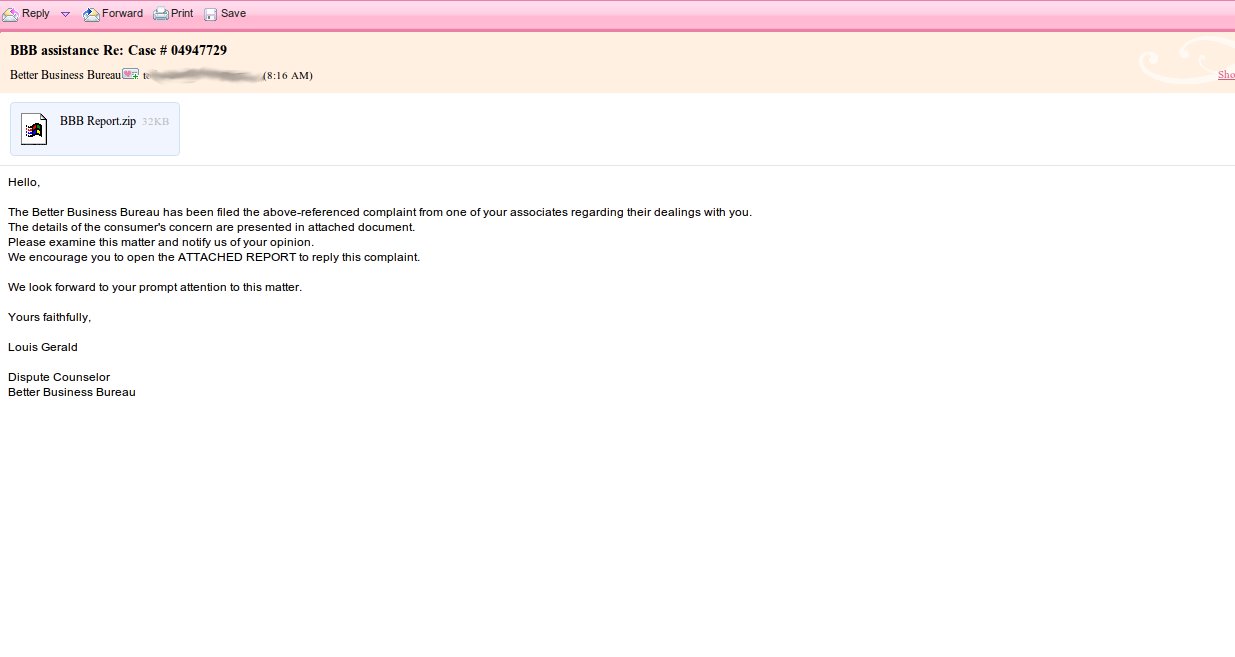Click the Reply envelope icon
Viewport: 1235px width, 657px height.
click(x=10, y=14)
